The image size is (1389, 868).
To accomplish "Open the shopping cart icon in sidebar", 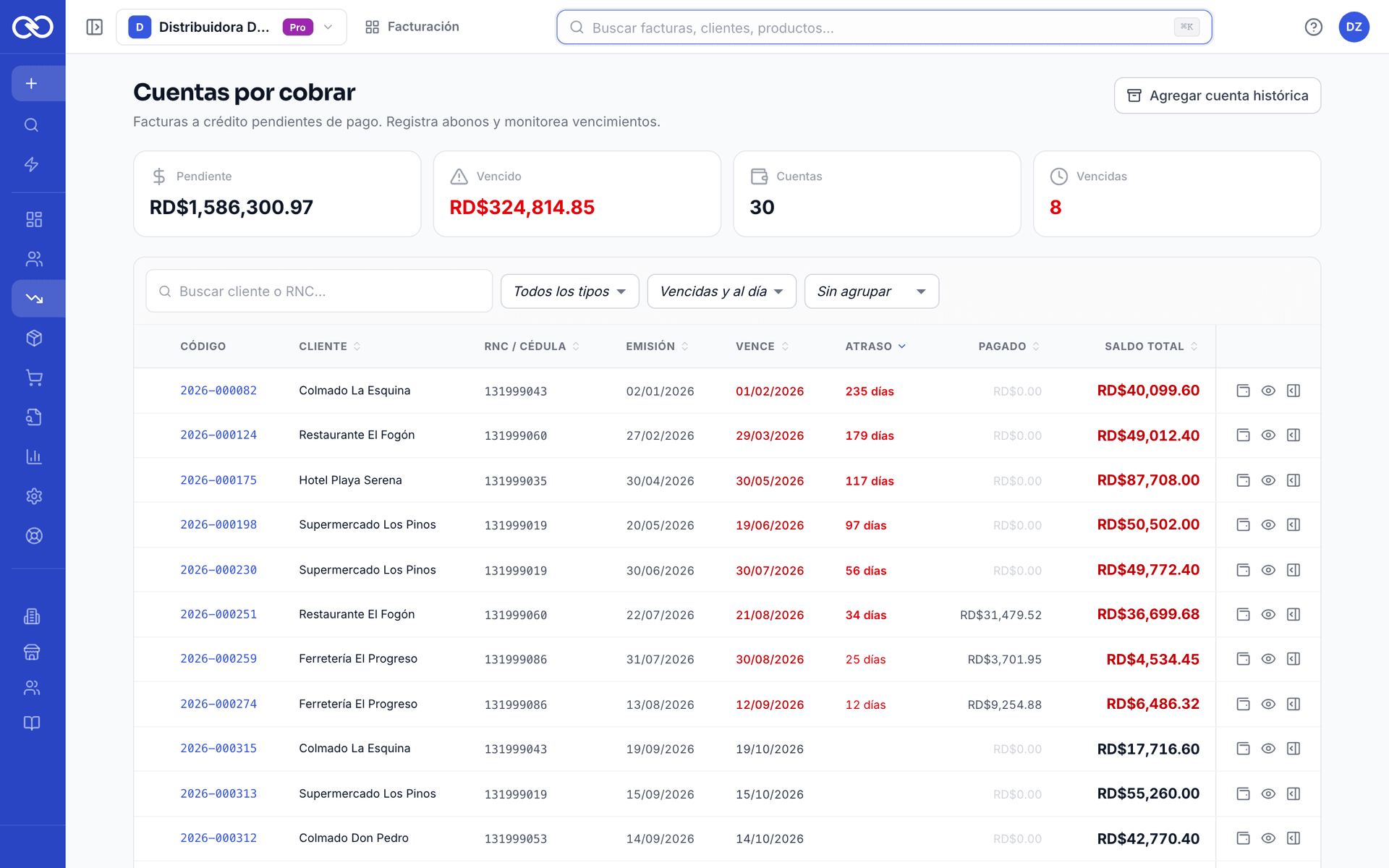I will 34,378.
